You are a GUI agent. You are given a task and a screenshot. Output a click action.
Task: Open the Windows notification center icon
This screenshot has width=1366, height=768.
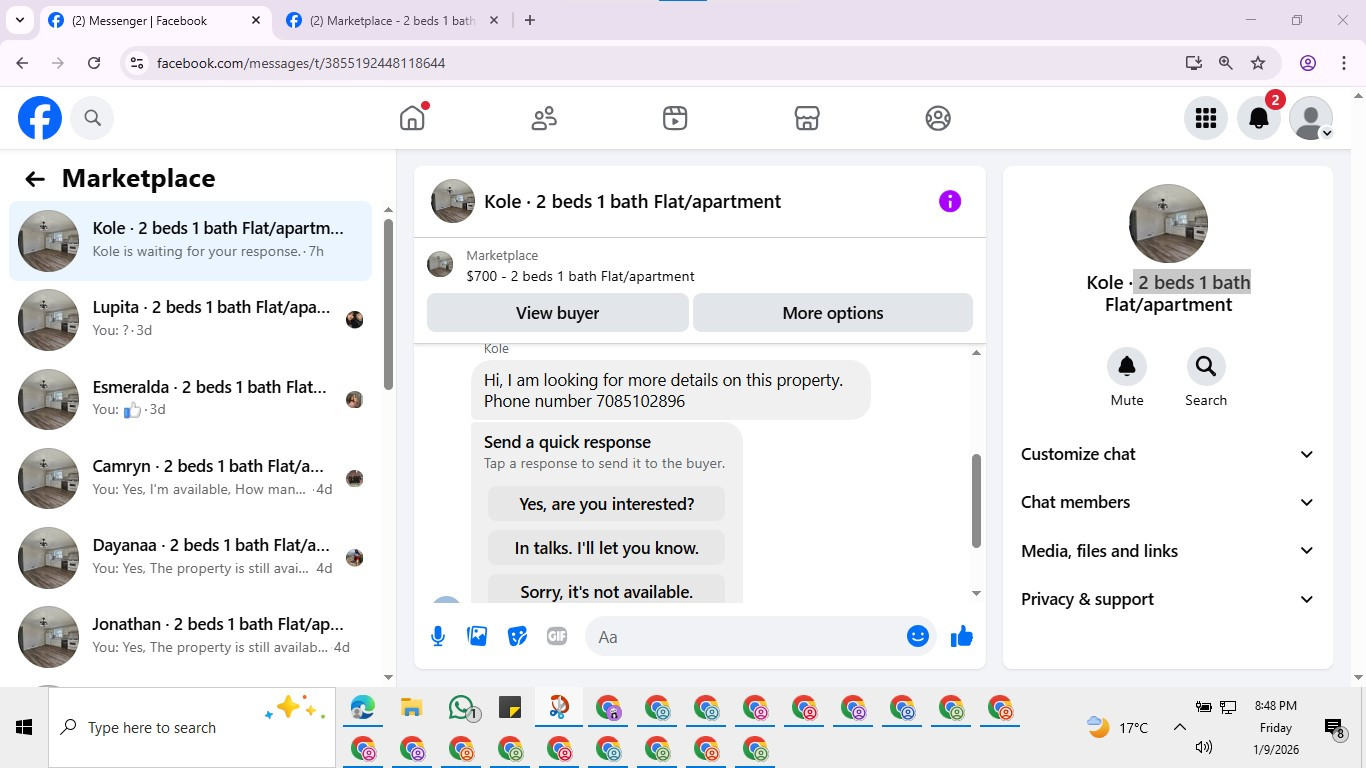point(1333,728)
